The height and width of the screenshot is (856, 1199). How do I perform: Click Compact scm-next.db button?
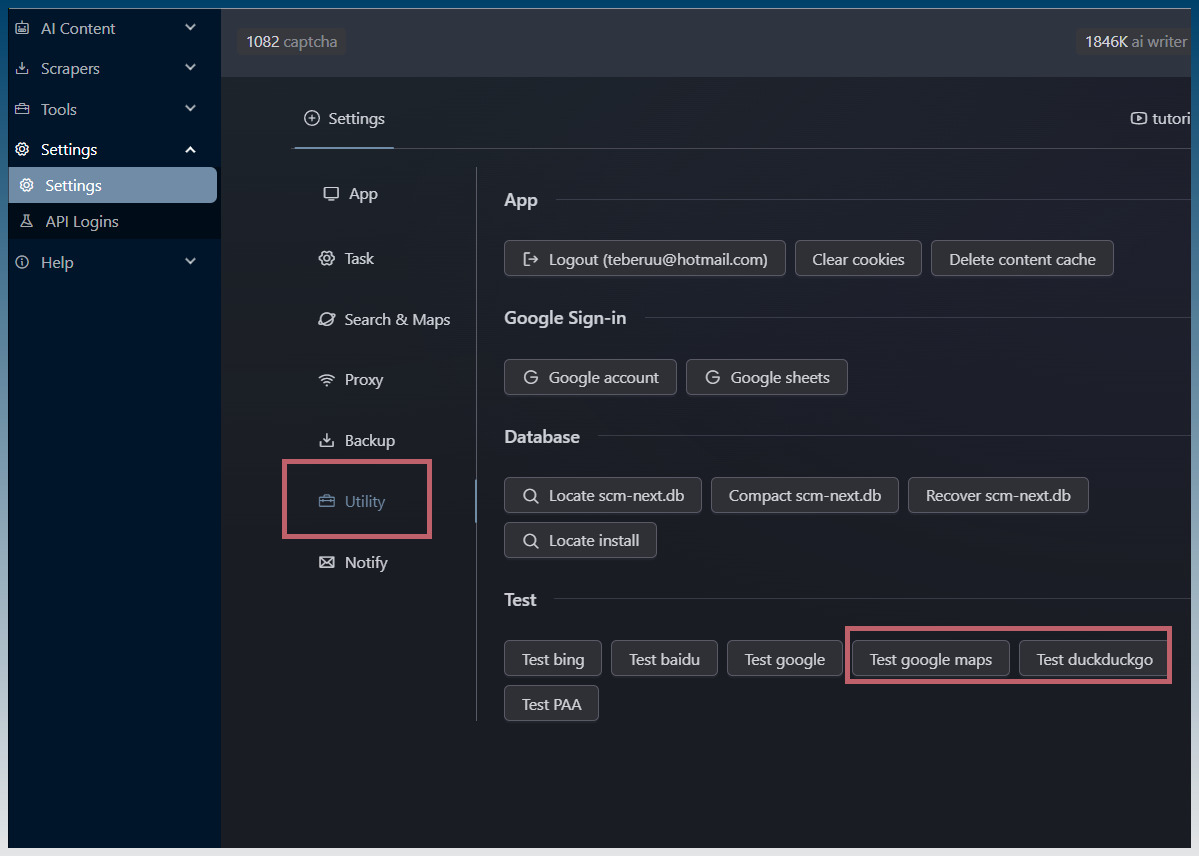click(804, 496)
